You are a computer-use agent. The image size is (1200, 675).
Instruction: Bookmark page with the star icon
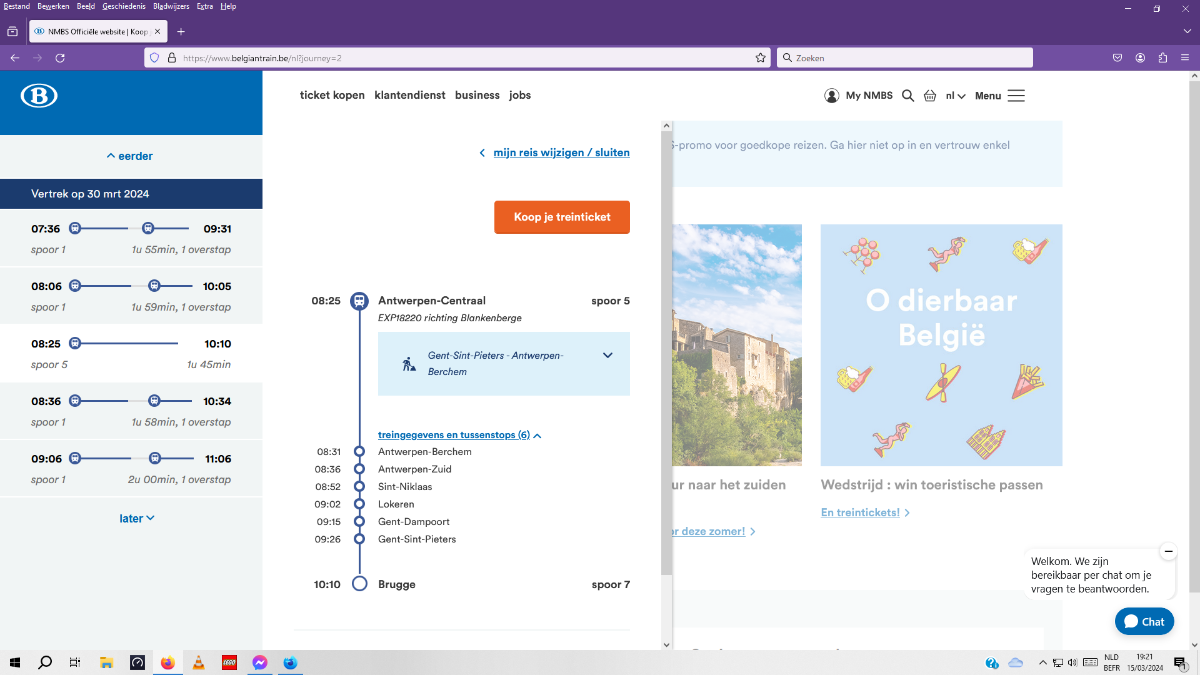coord(761,58)
